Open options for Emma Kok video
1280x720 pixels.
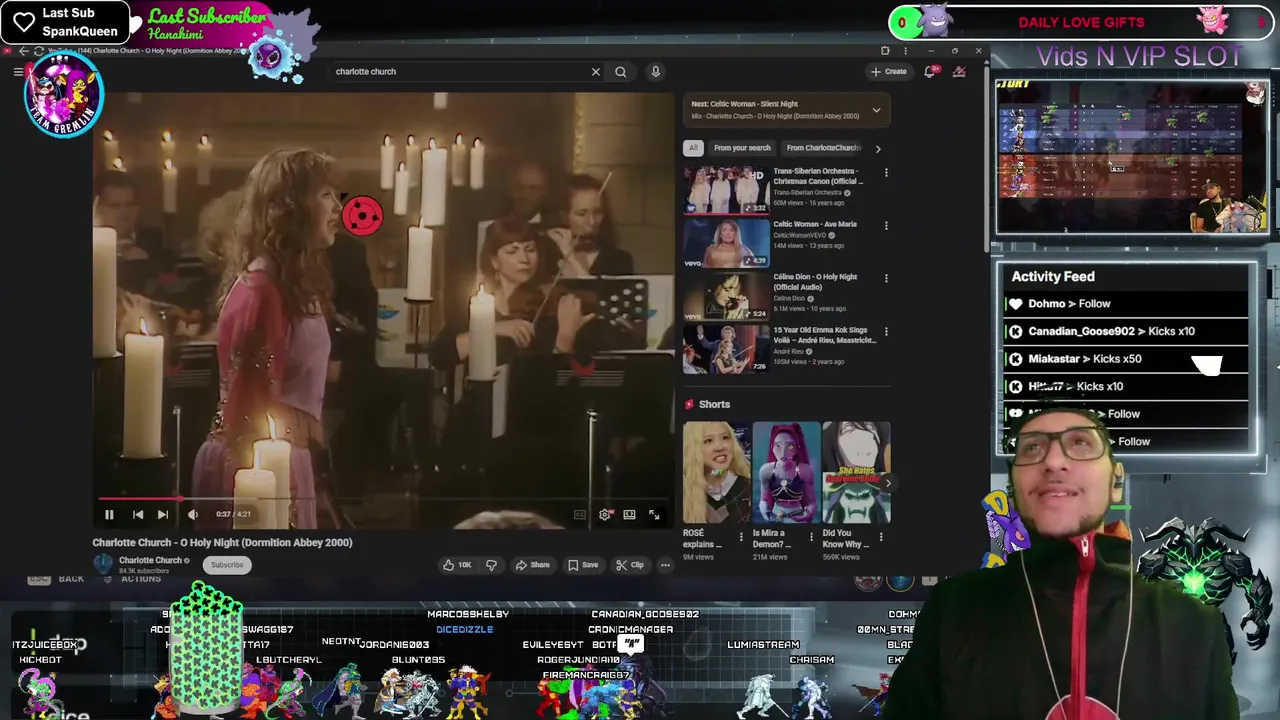[886, 332]
